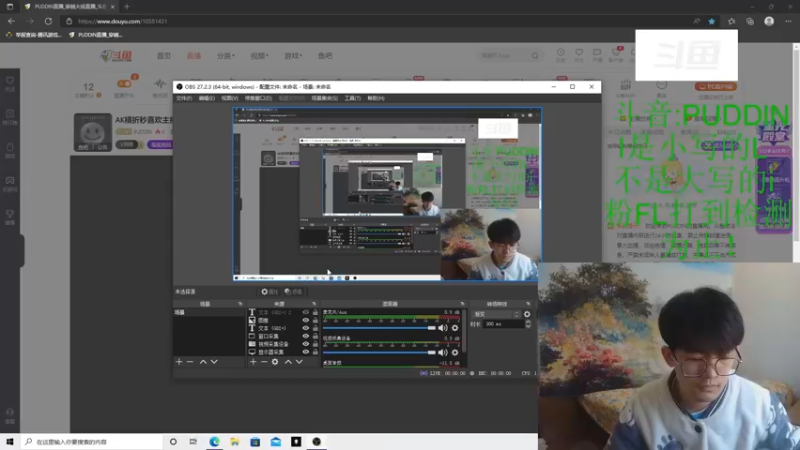
Task: Mute the video capture device speaker icon
Action: (x=442, y=352)
